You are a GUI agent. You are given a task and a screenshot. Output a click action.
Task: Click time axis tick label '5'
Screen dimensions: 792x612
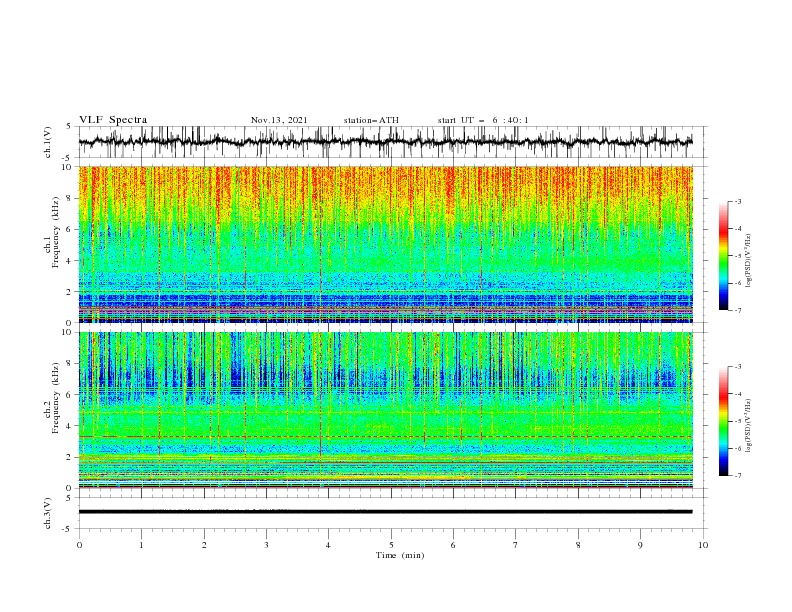[391, 545]
